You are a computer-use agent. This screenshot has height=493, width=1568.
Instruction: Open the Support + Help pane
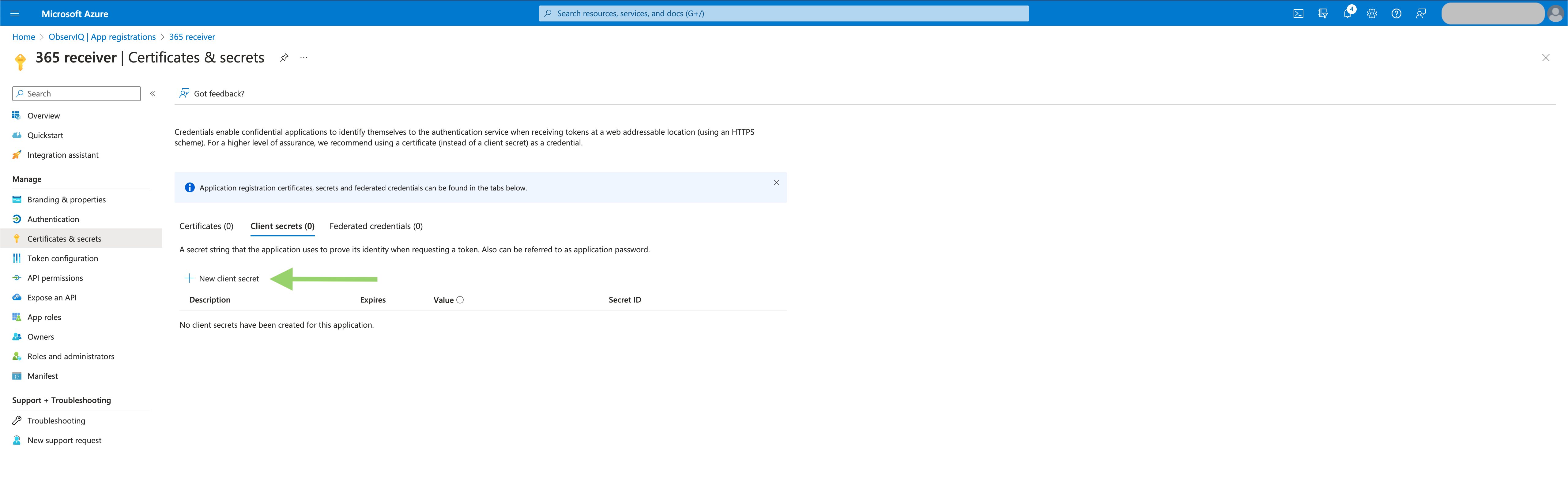click(x=1396, y=13)
